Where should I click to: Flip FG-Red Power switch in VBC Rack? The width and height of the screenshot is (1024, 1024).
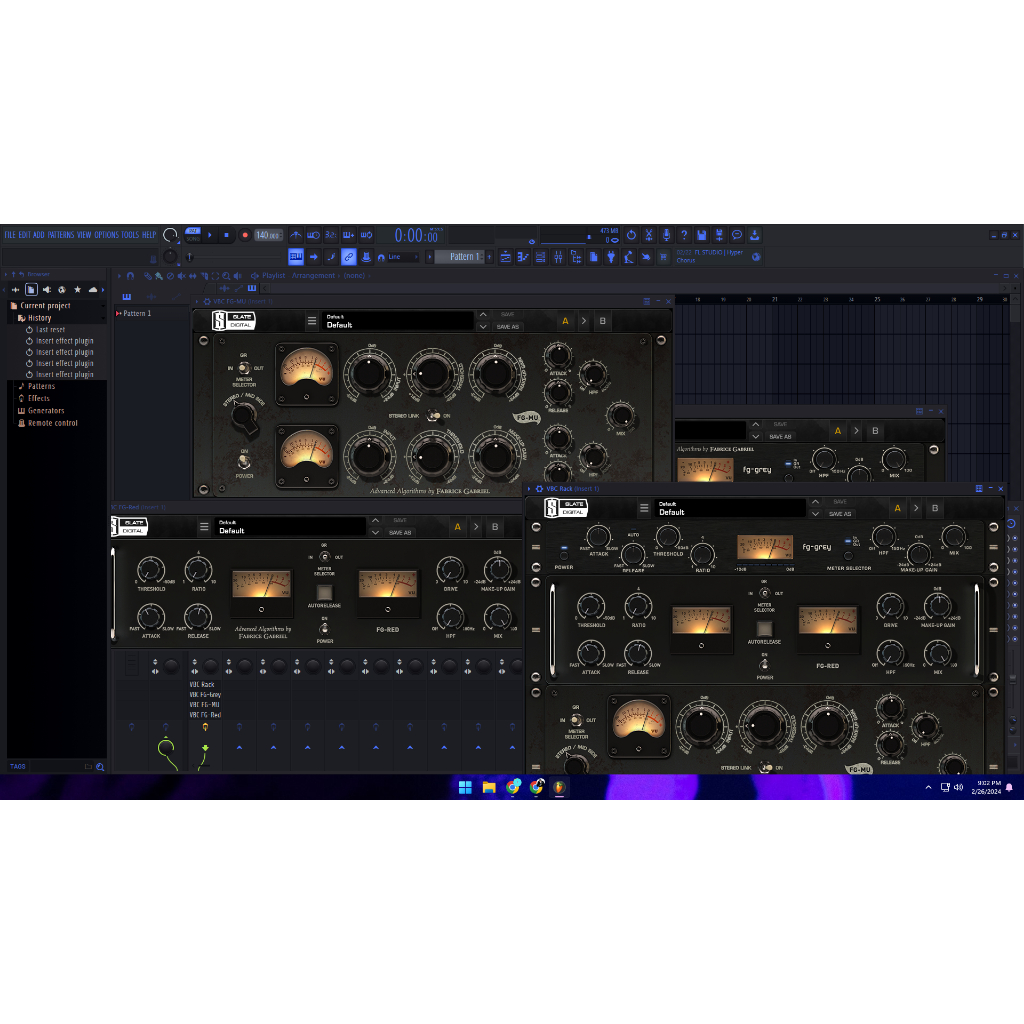tap(764, 665)
